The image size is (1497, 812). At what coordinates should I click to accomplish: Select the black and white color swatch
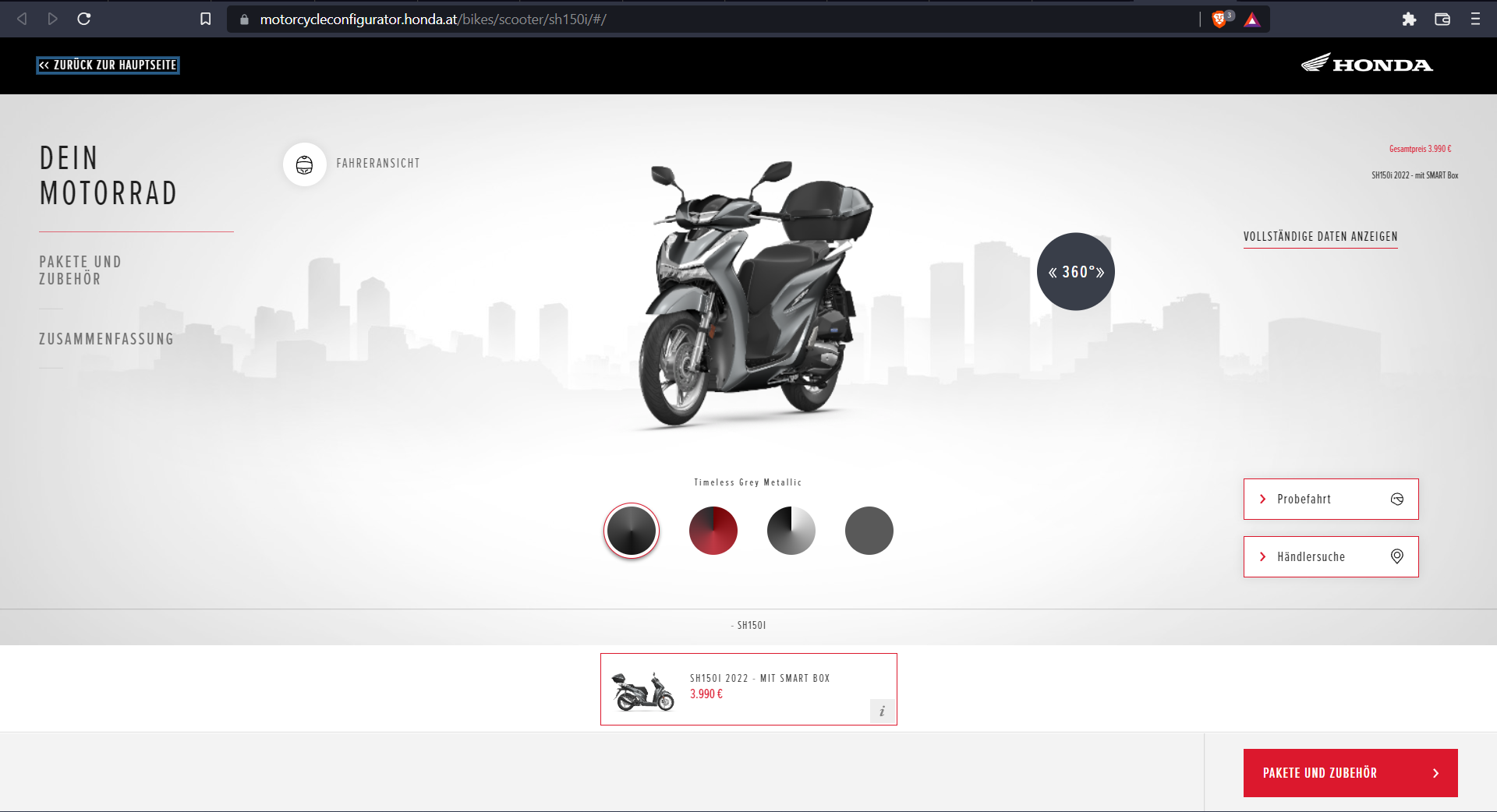791,531
